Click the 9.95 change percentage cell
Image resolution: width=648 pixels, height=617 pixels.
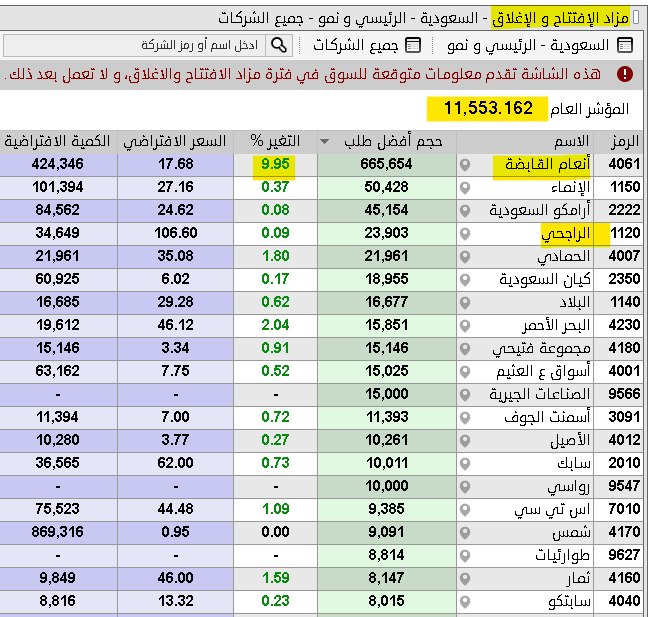click(275, 164)
